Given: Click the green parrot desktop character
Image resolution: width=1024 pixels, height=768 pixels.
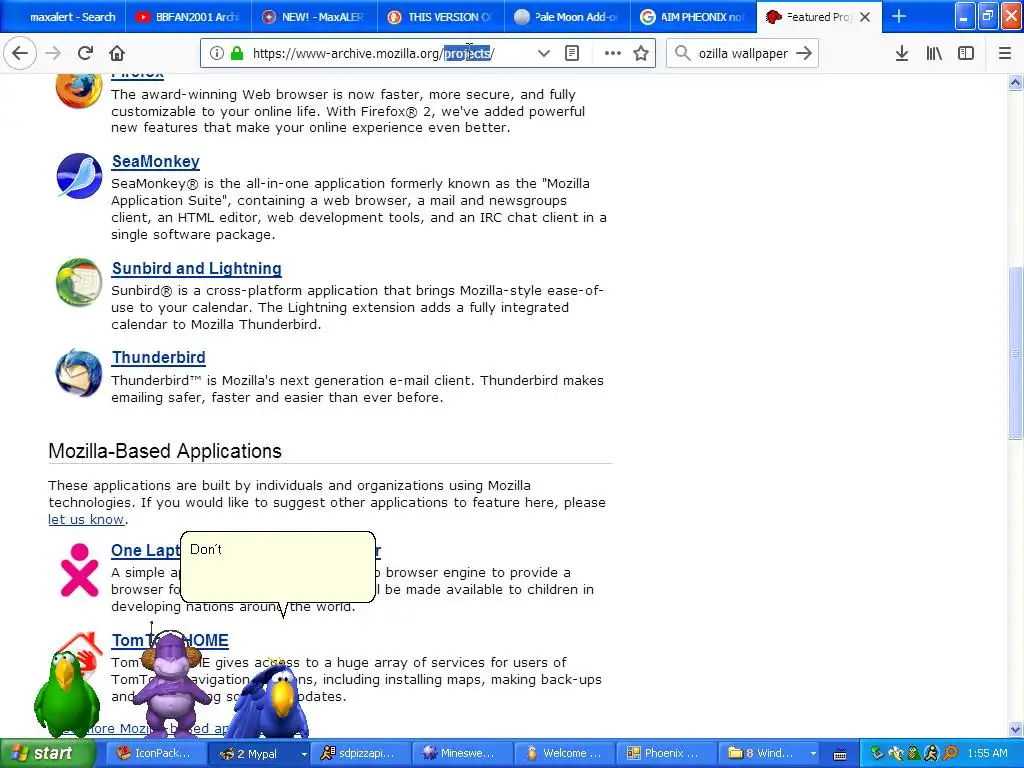Looking at the screenshot, I should 66,694.
